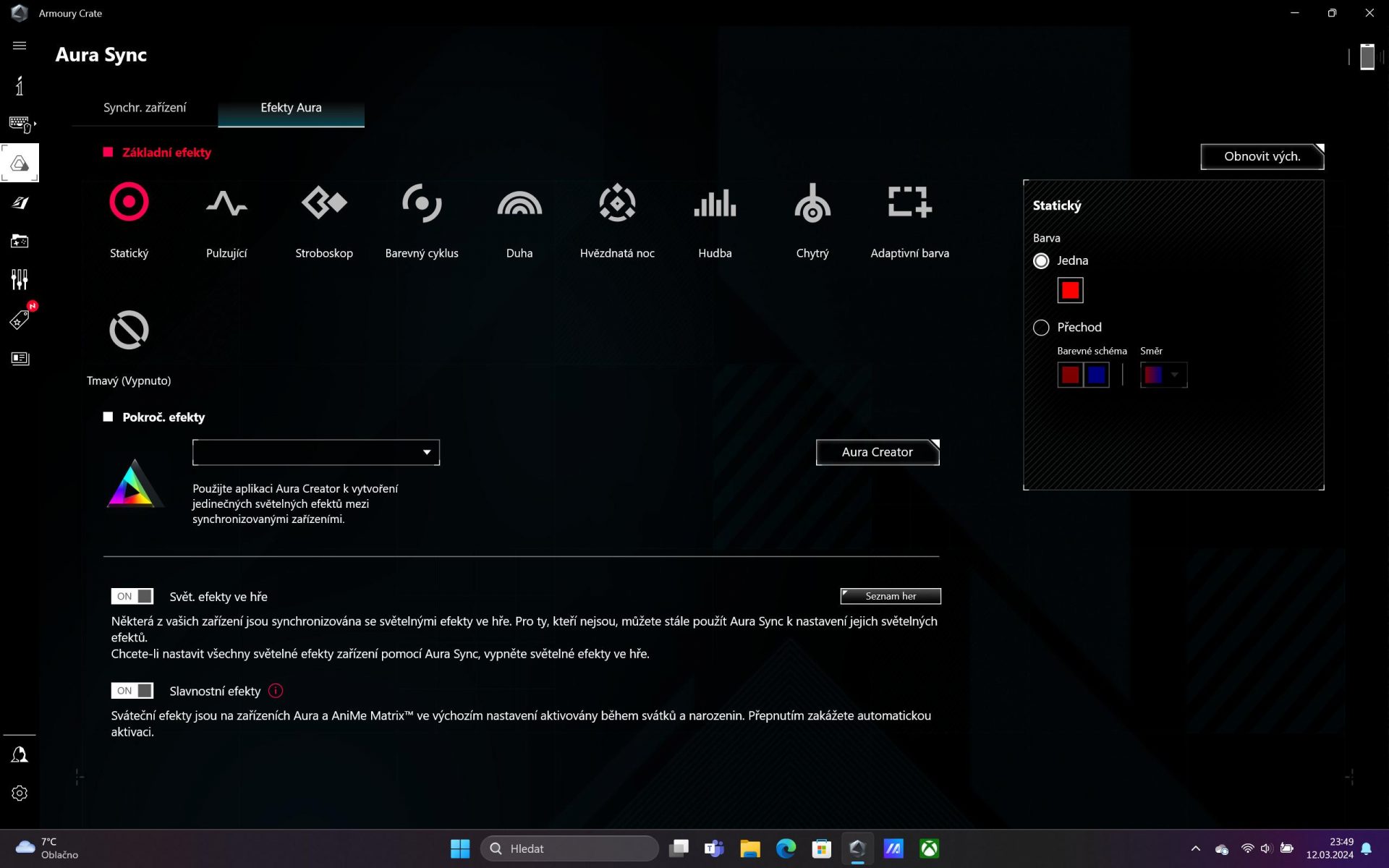Click the Hledat taskbar search field
1389x868 pixels.
(x=569, y=848)
